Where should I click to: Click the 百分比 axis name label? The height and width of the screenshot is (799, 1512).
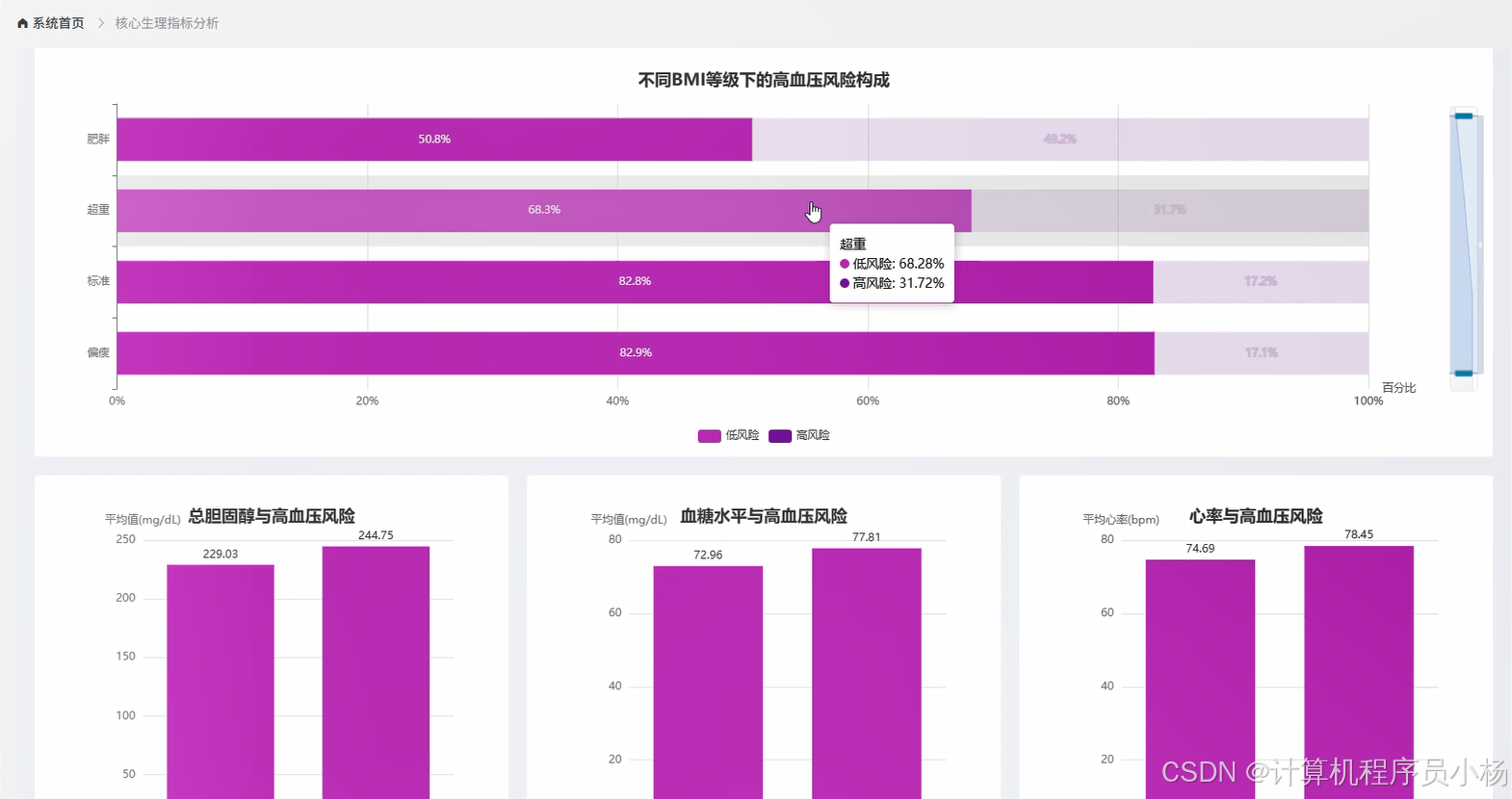tap(1399, 388)
